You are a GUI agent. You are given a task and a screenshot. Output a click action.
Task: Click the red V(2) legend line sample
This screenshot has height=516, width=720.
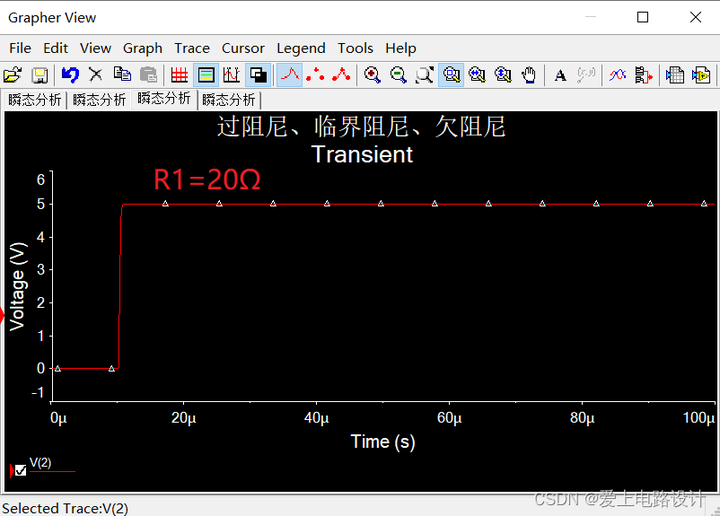point(52,471)
